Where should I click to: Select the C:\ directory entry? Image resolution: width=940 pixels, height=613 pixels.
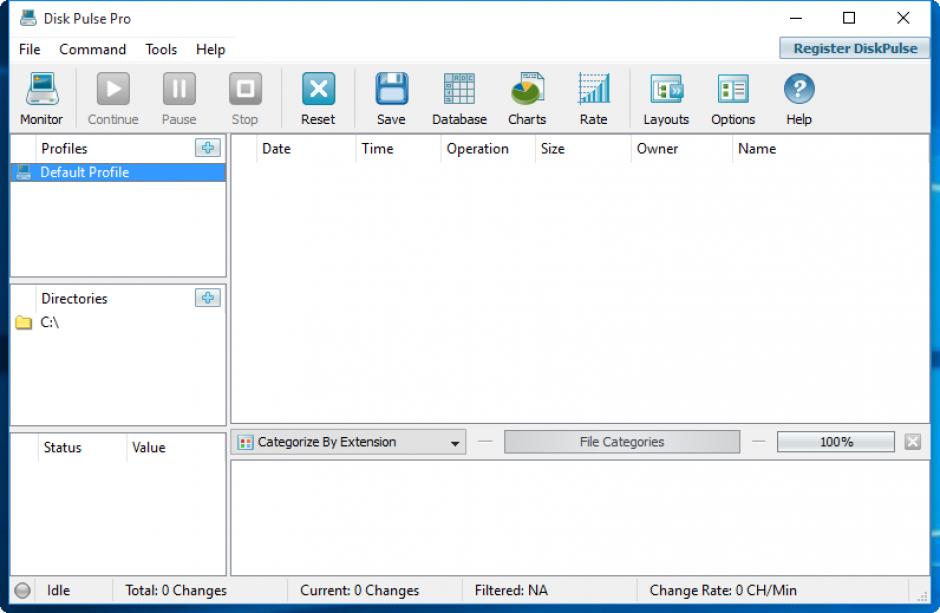pos(118,322)
